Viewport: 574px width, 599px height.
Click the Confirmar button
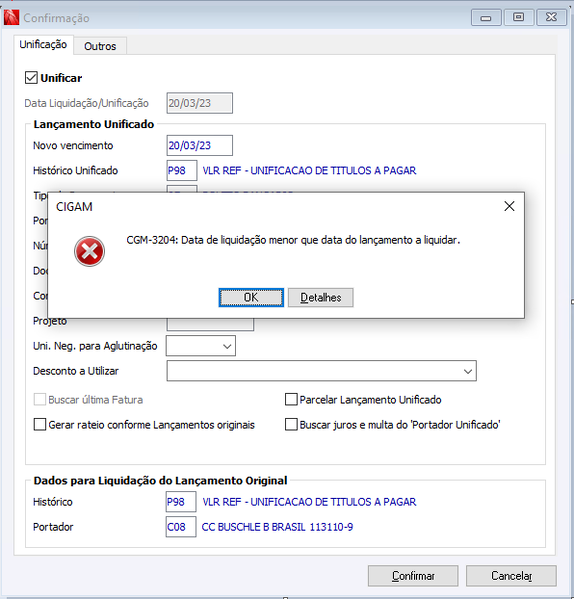pos(413,576)
